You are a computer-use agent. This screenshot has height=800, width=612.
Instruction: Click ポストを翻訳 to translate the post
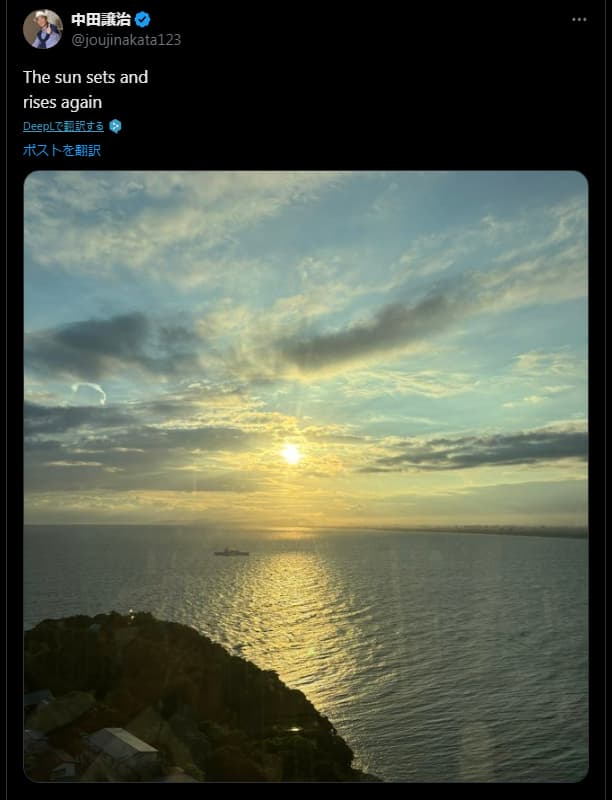point(62,150)
